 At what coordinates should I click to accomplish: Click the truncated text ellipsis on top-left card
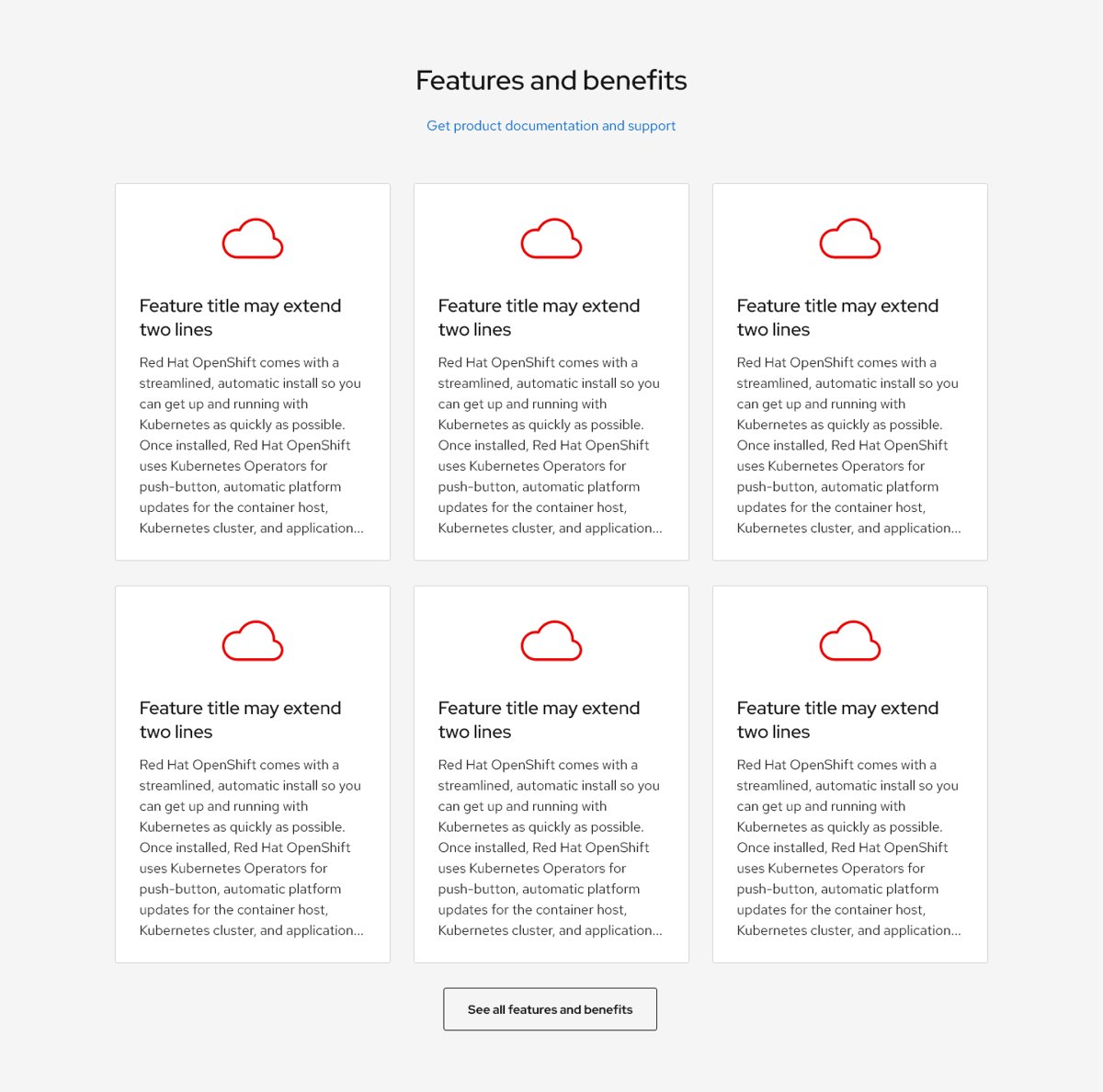pyautogui.click(x=358, y=529)
